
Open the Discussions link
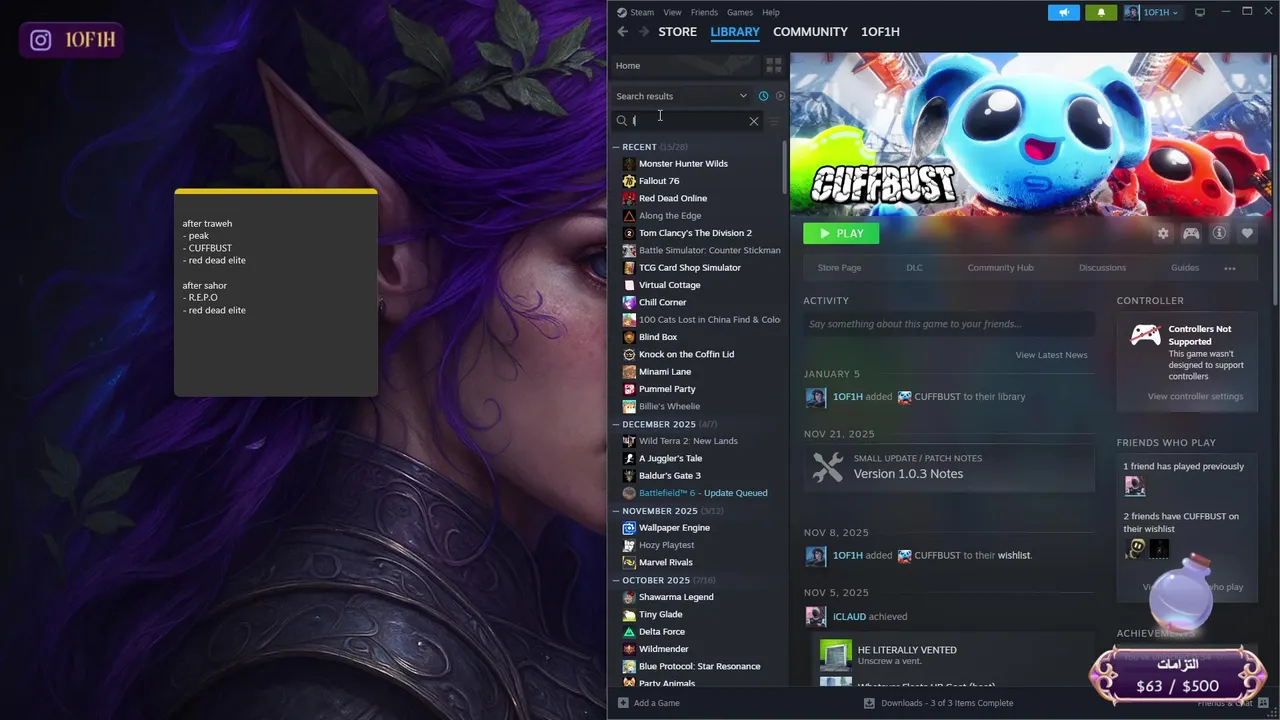(x=1102, y=268)
